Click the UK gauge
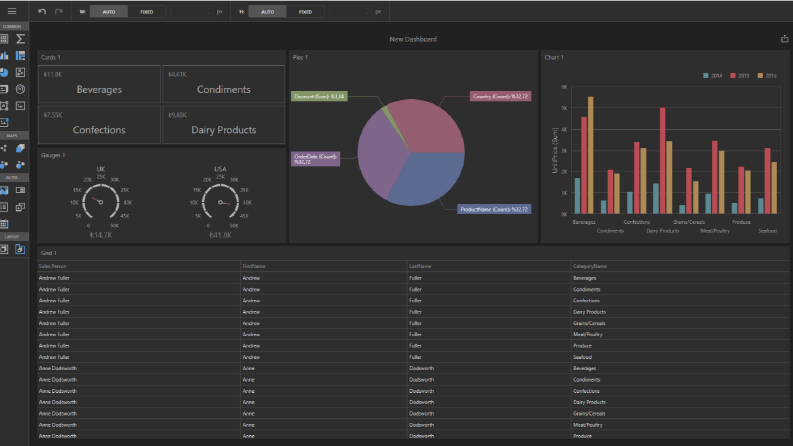793x446 pixels. (101, 202)
